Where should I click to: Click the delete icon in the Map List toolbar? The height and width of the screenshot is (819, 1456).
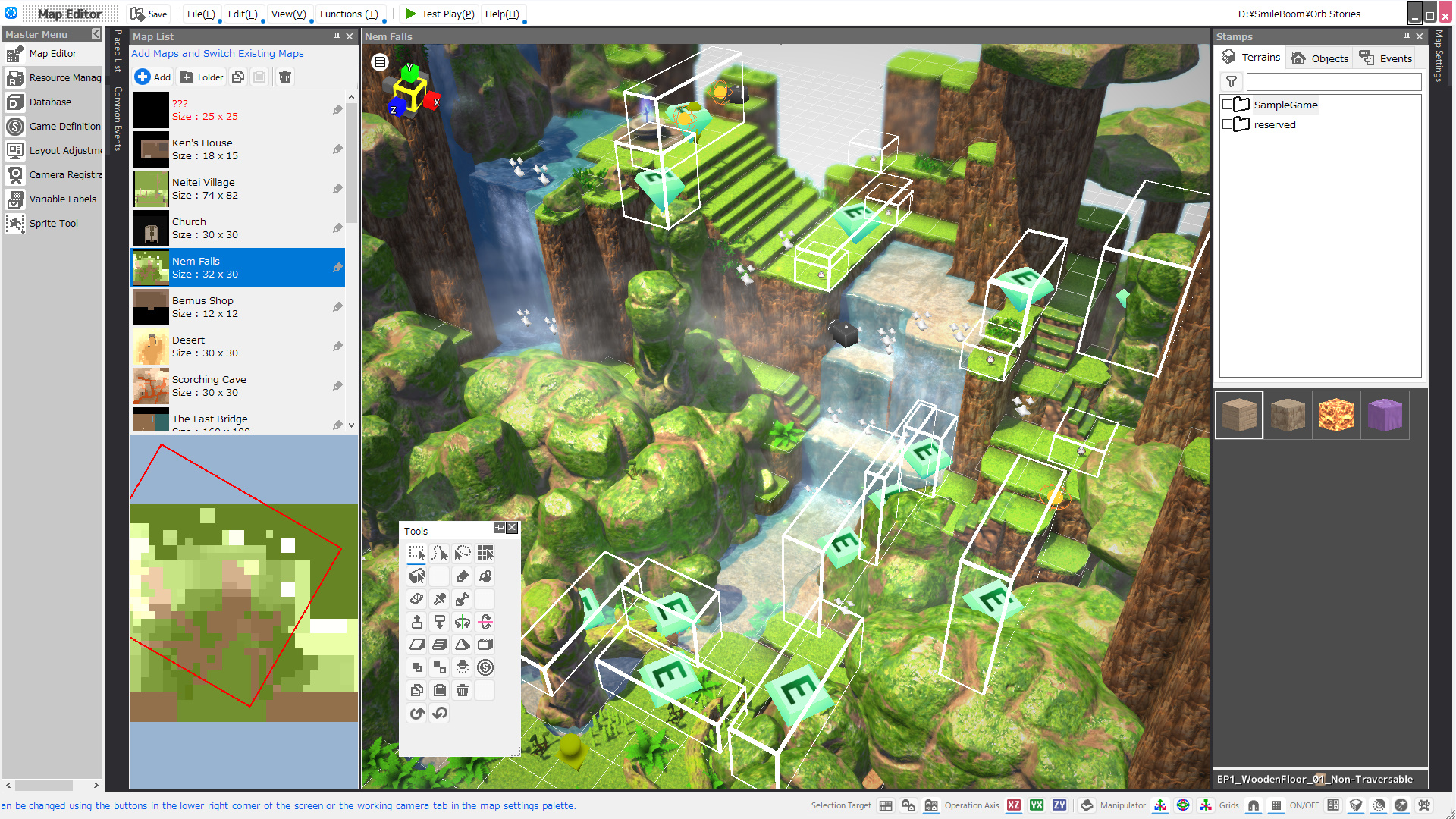[284, 77]
